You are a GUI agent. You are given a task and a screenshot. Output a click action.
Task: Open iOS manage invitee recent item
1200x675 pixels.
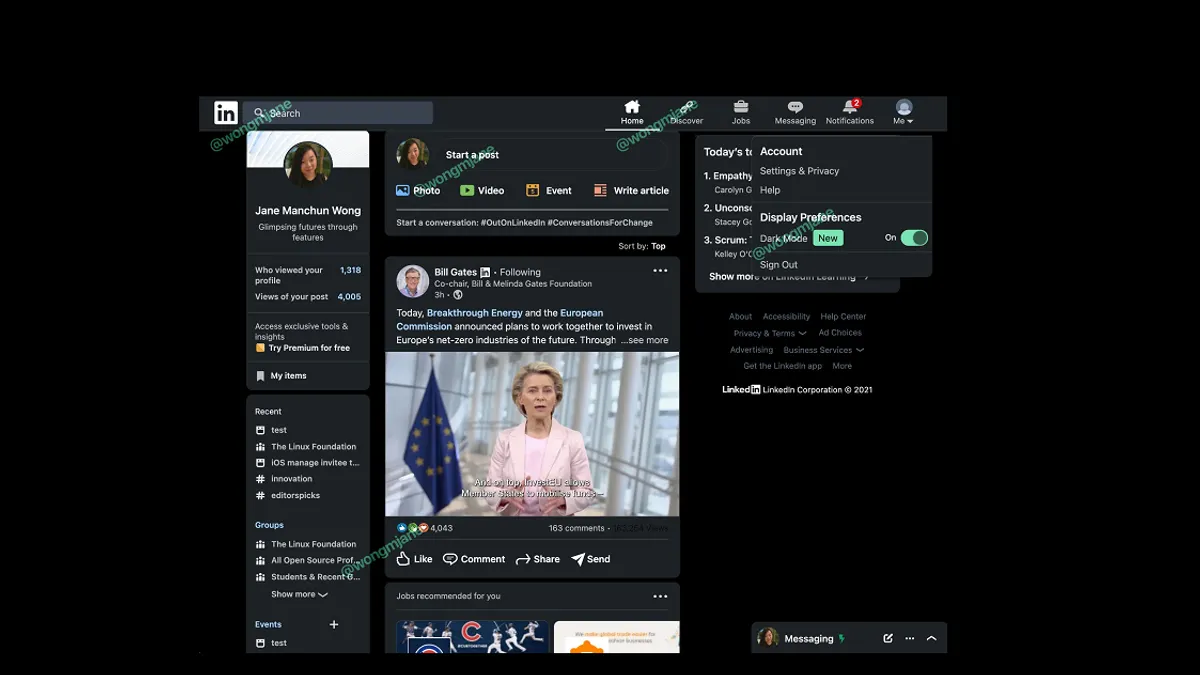click(x=308, y=463)
